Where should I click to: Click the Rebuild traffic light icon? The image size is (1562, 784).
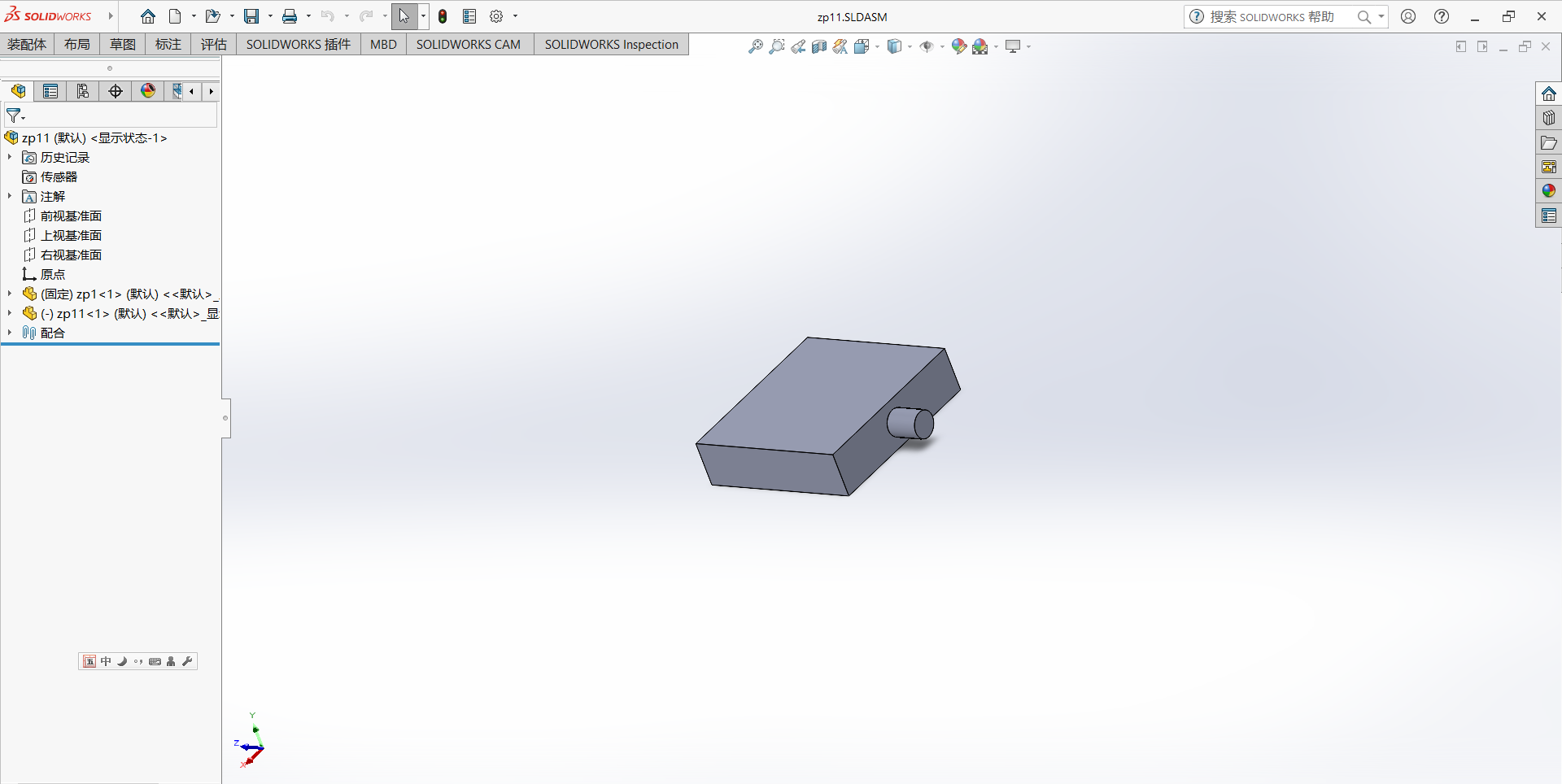tap(443, 16)
